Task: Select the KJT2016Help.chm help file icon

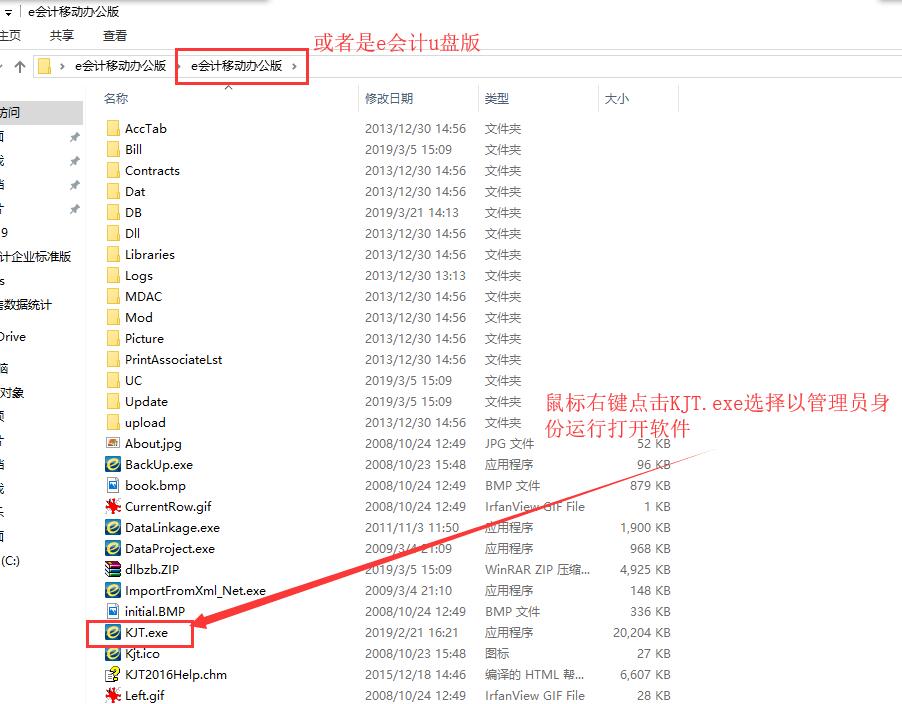Action: [x=113, y=674]
